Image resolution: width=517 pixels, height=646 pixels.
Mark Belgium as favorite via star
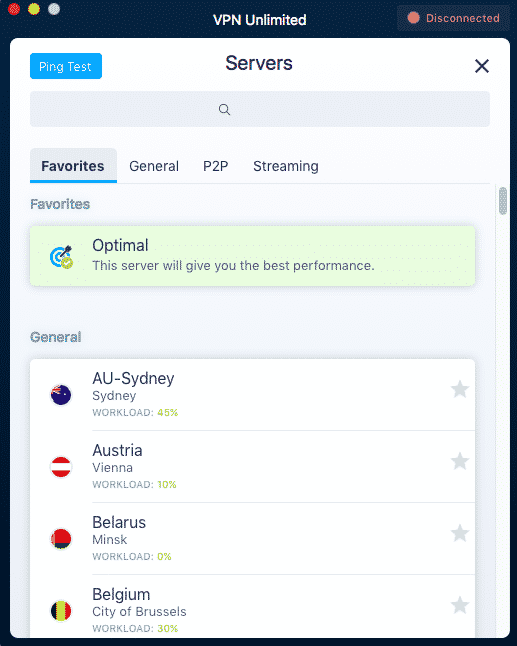[459, 606]
